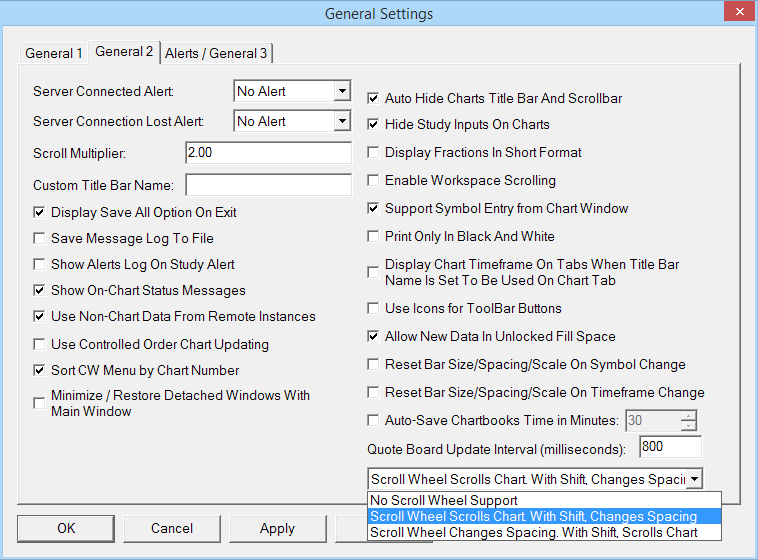Choose Scroll Wheel Changes Spacing. With Shift, Scrolls Chart
Image resolution: width=758 pixels, height=560 pixels.
point(544,532)
